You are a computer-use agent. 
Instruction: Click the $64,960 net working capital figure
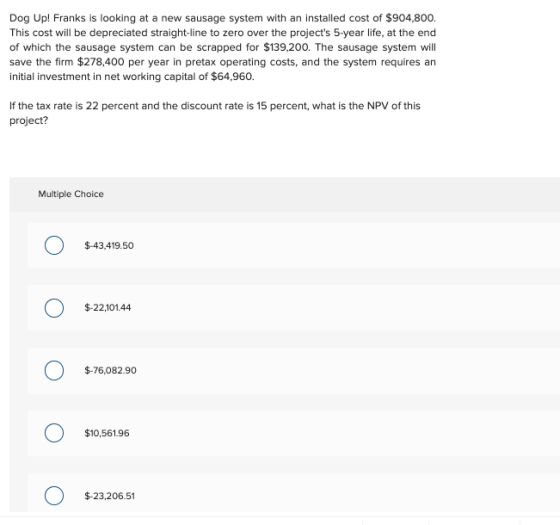[x=232, y=77]
